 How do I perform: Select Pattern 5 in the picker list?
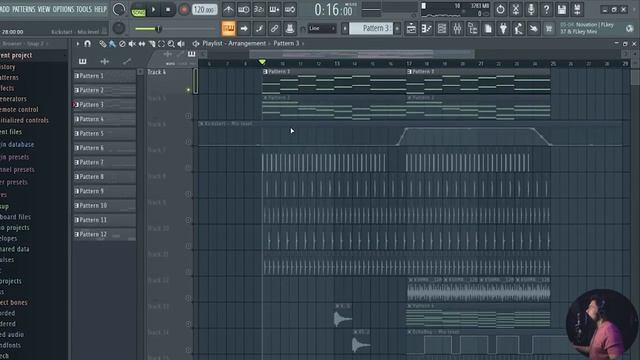click(104, 133)
